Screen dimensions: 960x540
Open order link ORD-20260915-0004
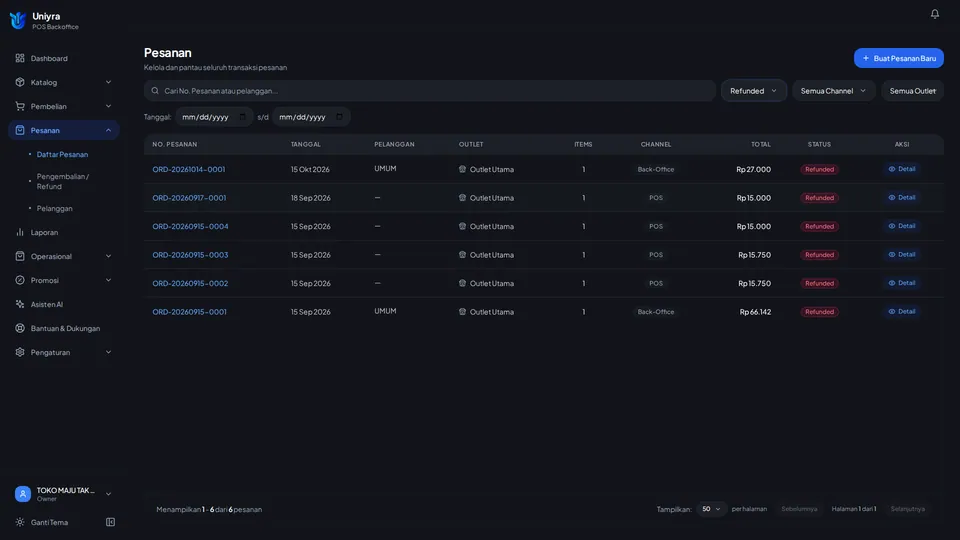(190, 226)
